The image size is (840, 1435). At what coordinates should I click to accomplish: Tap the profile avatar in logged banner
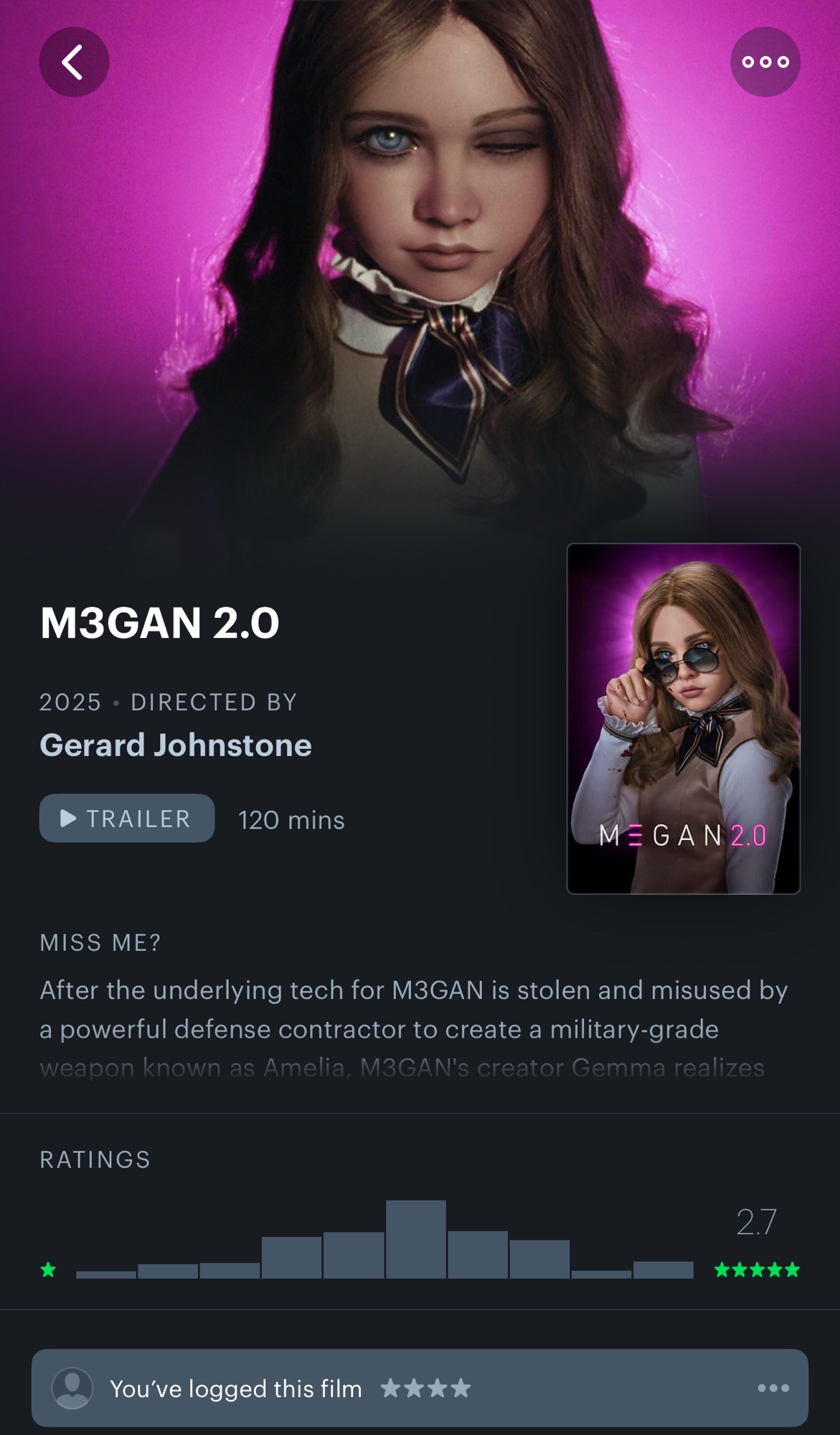[x=72, y=1388]
